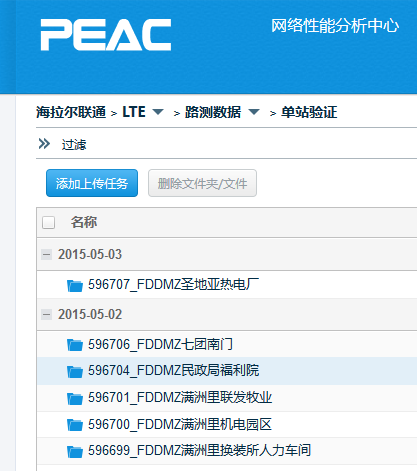The height and width of the screenshot is (471, 417).
Task: Click the PEAC logo
Action: 106,35
